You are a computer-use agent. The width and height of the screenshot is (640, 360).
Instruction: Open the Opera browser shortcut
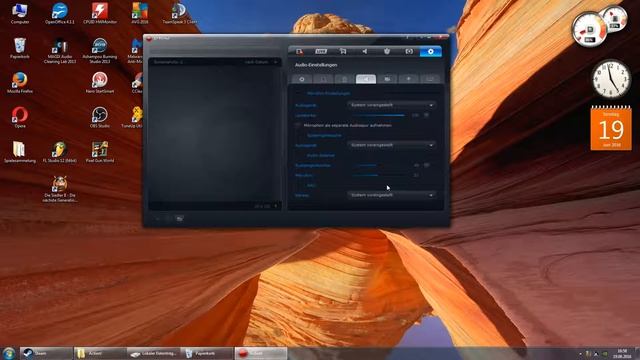[20, 118]
